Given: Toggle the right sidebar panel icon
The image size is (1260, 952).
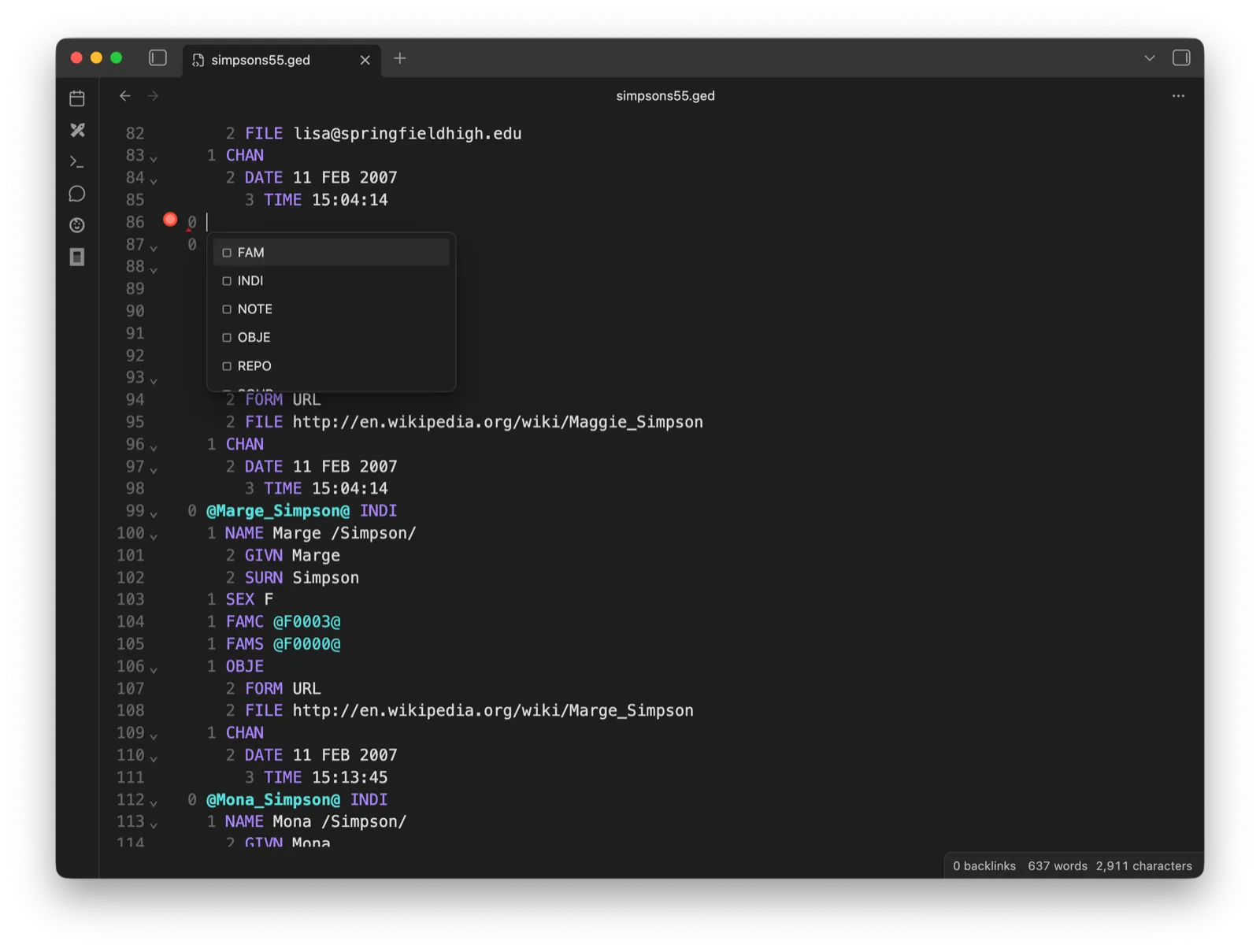Looking at the screenshot, I should pos(1180,58).
